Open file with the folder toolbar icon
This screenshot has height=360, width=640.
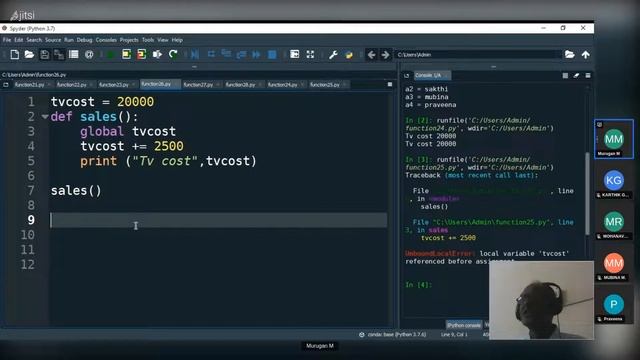[29, 54]
